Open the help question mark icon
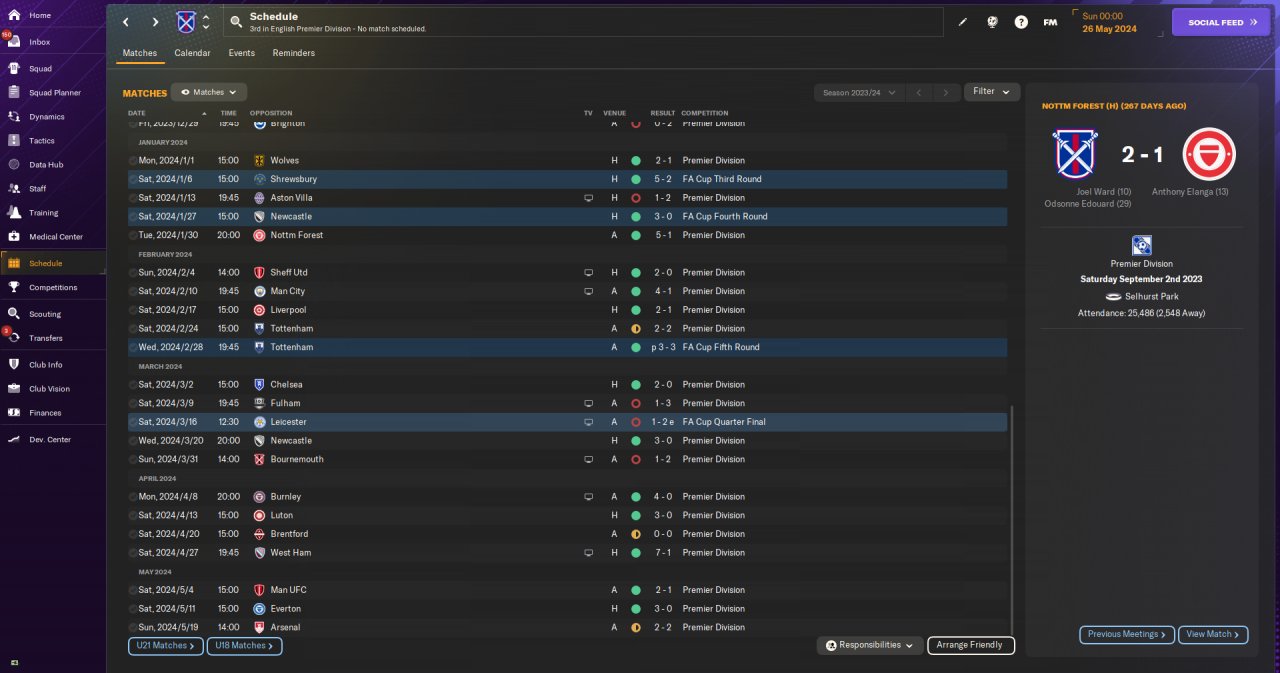Image resolution: width=1280 pixels, height=673 pixels. (1021, 22)
